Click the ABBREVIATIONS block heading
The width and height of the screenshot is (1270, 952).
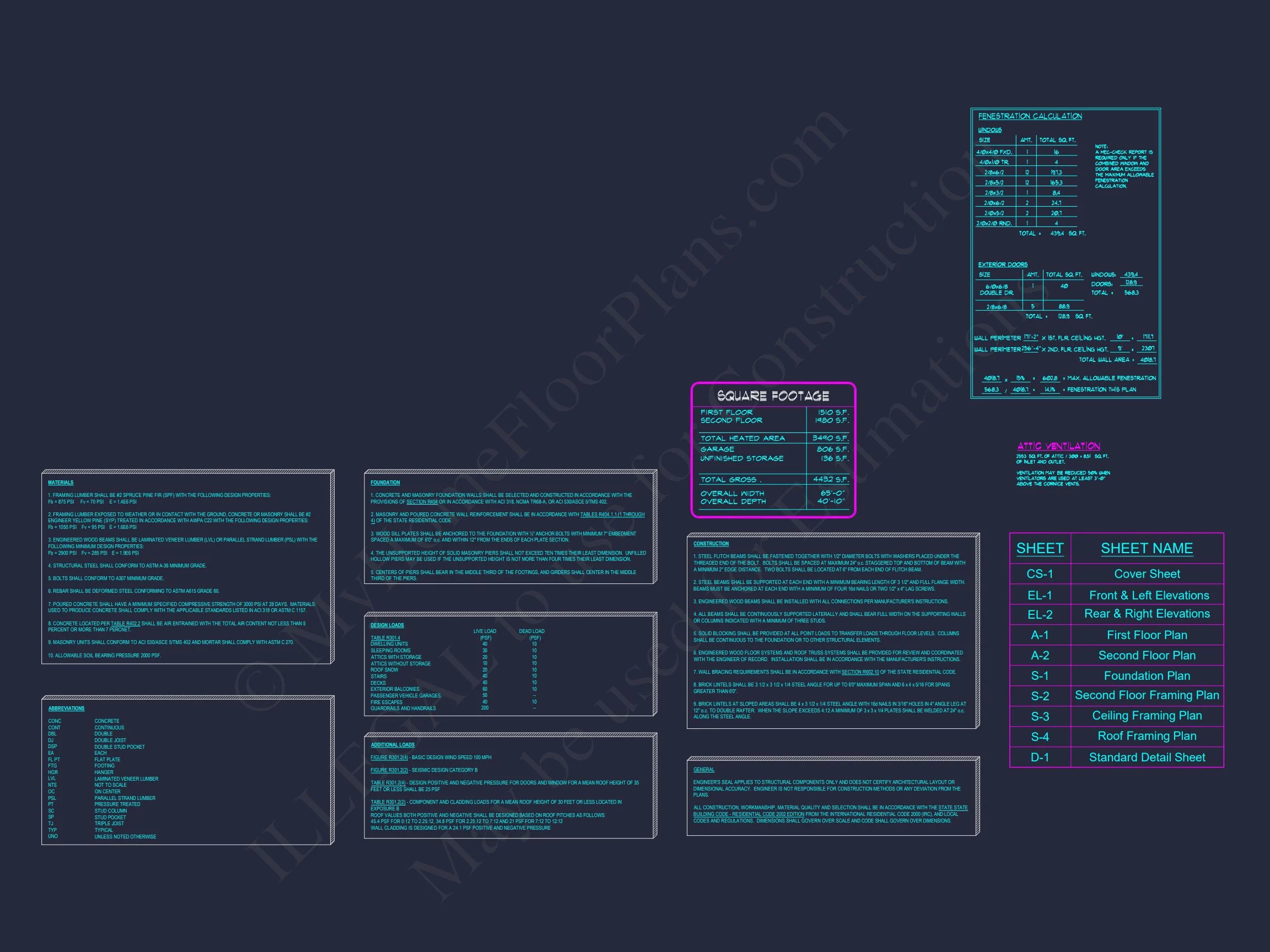click(66, 708)
